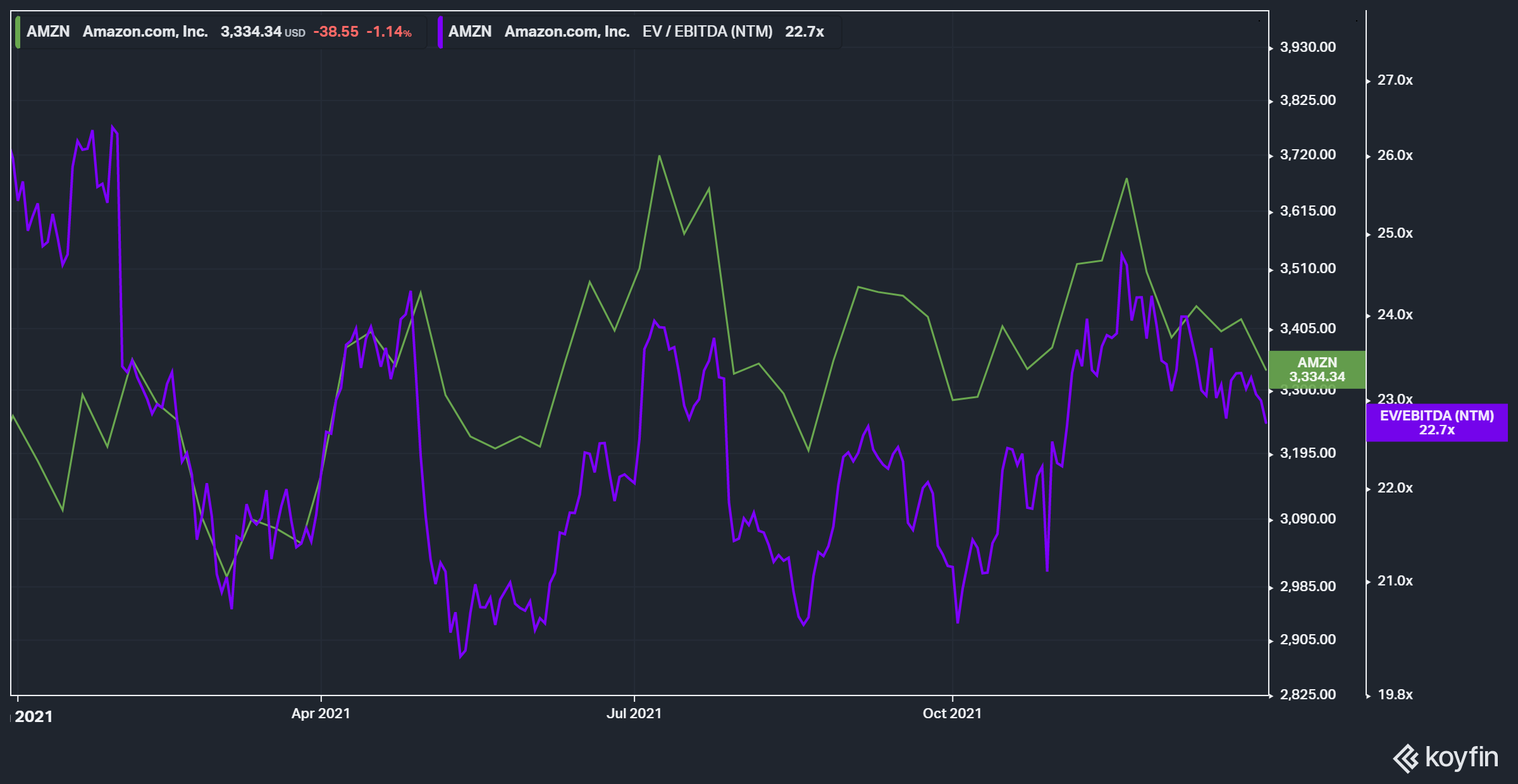Click the 25.0x multiple axis label

point(1395,233)
